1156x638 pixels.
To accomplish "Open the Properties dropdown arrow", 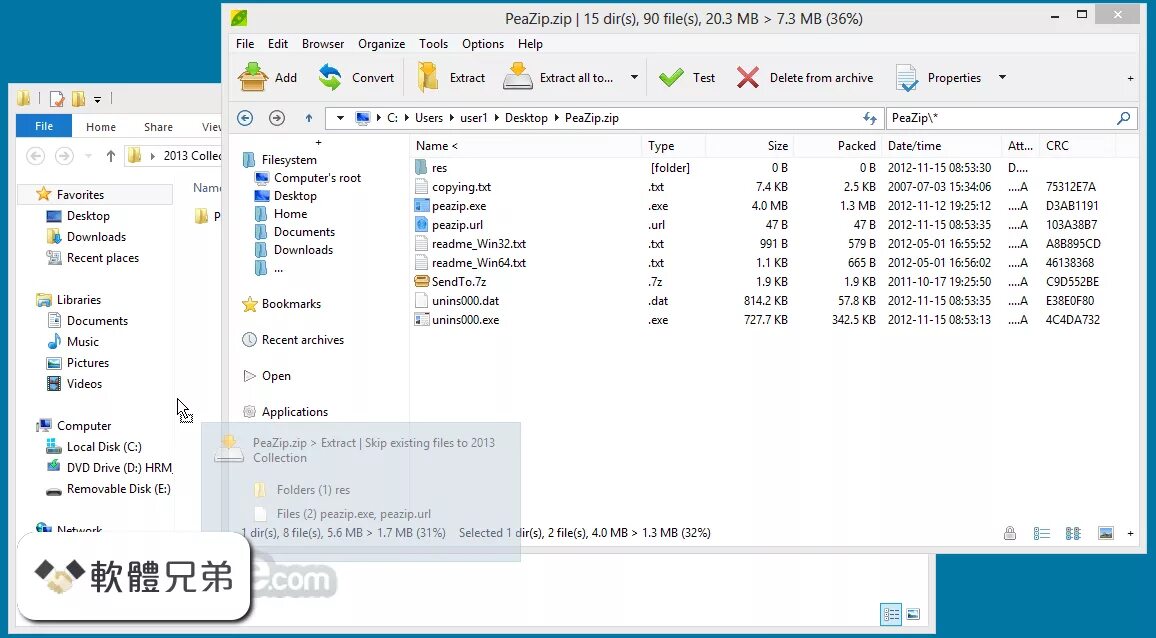I will pyautogui.click(x=1002, y=77).
